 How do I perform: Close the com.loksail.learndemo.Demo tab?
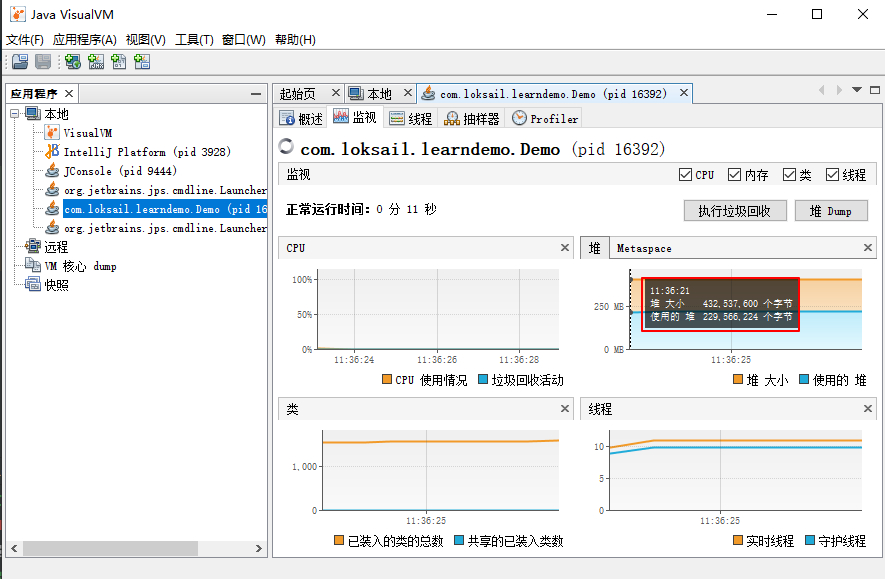pos(684,93)
